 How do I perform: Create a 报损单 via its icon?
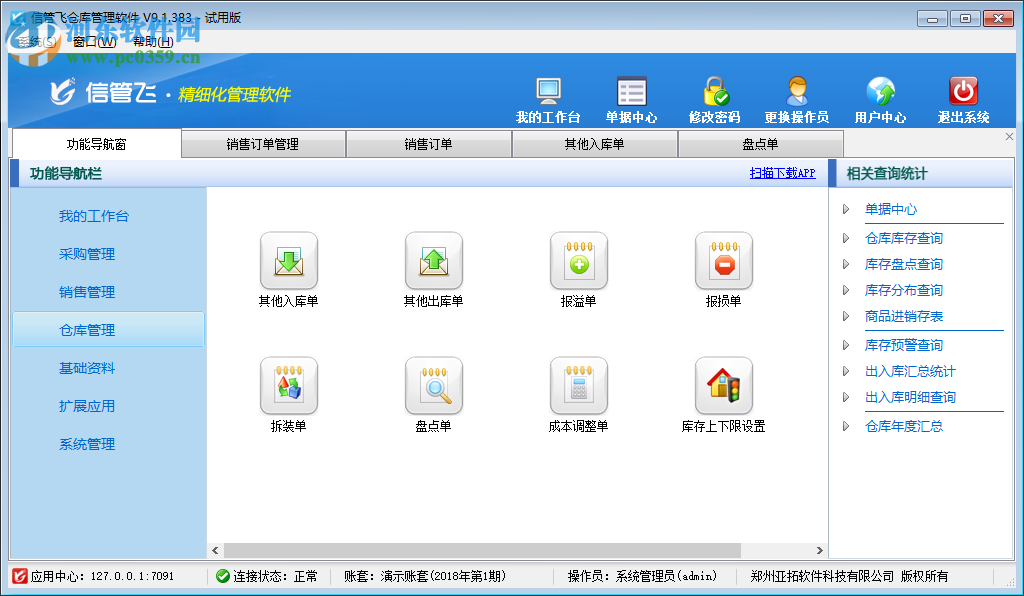[x=723, y=260]
